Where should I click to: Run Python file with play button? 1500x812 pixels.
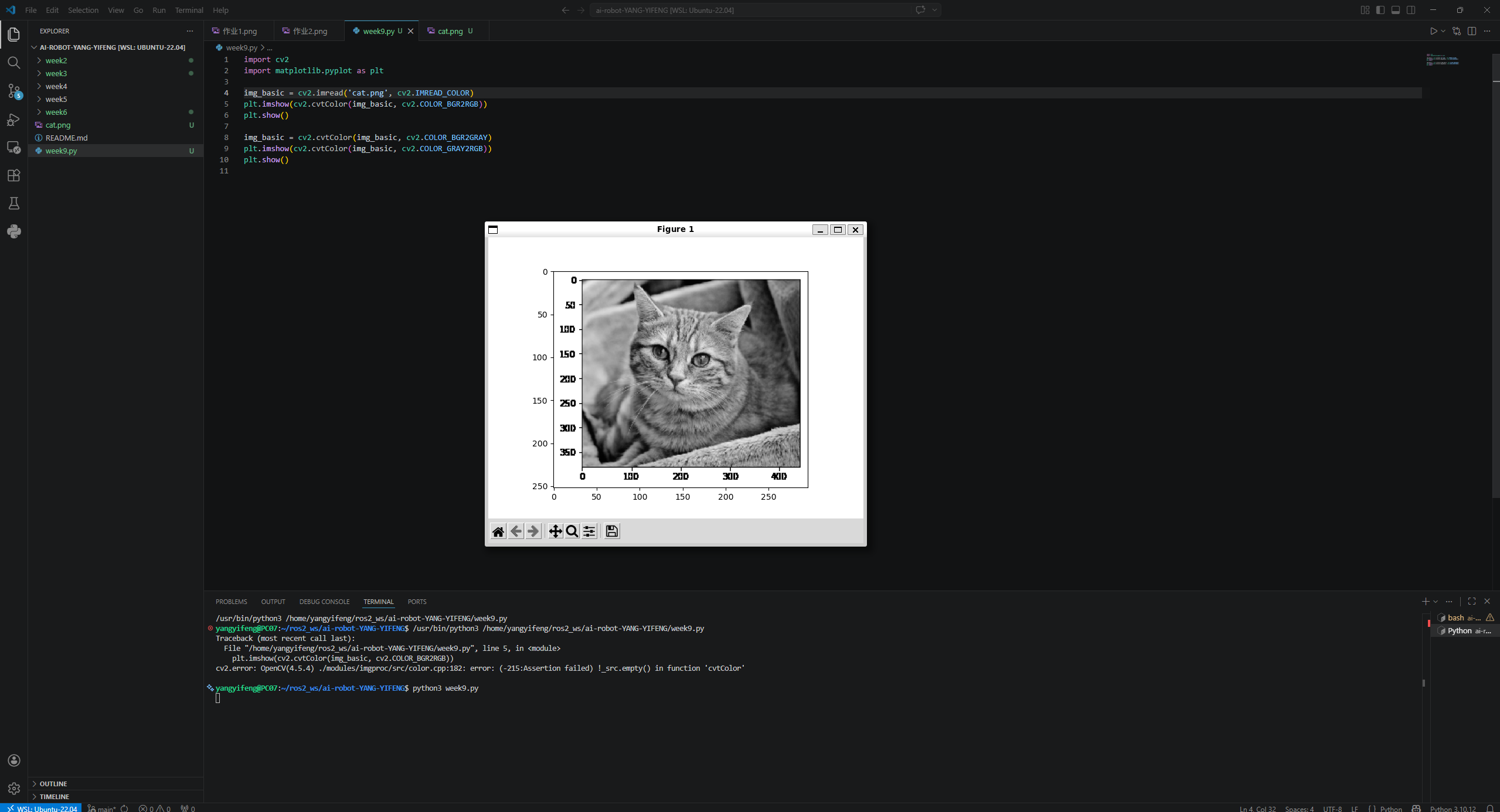(x=1433, y=31)
